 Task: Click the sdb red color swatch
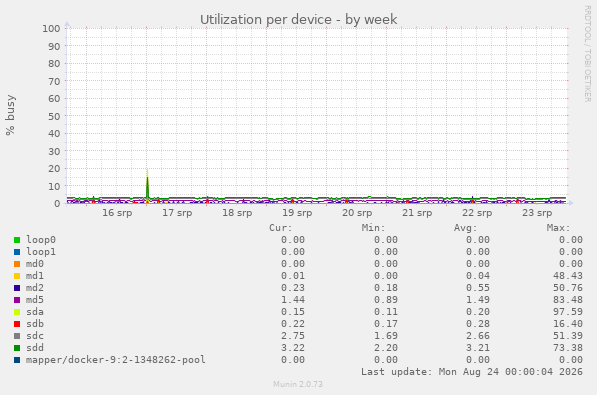pos(17,324)
